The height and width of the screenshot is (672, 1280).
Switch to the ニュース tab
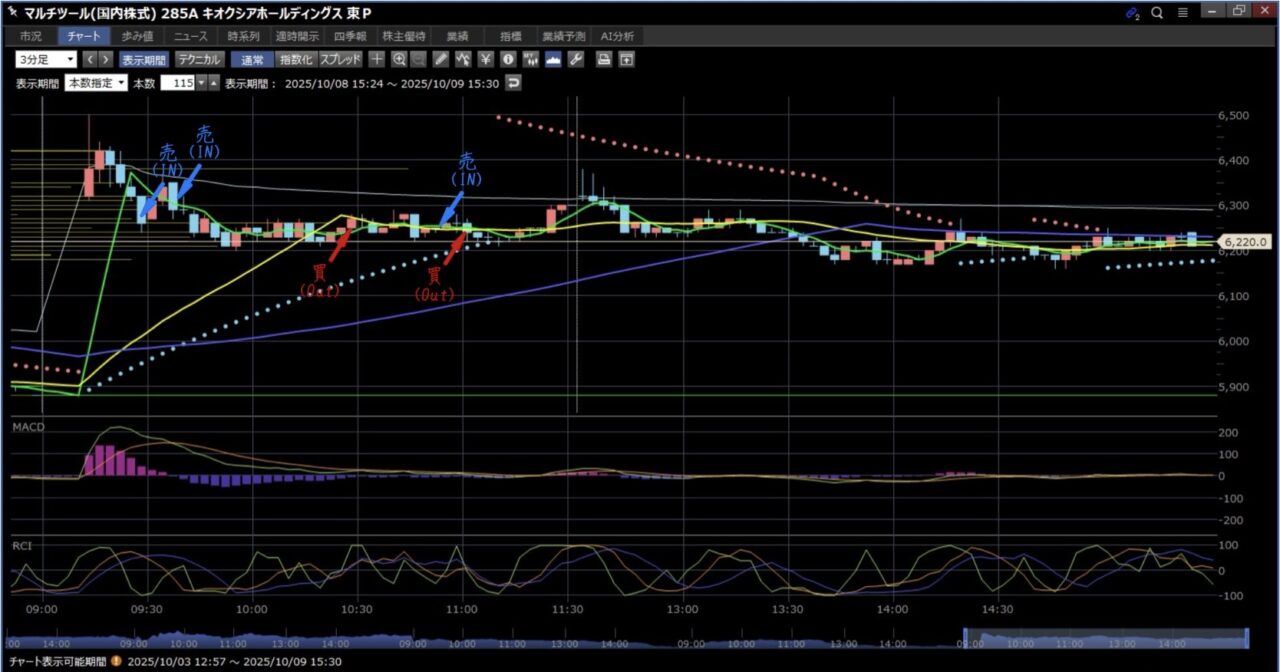pyautogui.click(x=190, y=36)
